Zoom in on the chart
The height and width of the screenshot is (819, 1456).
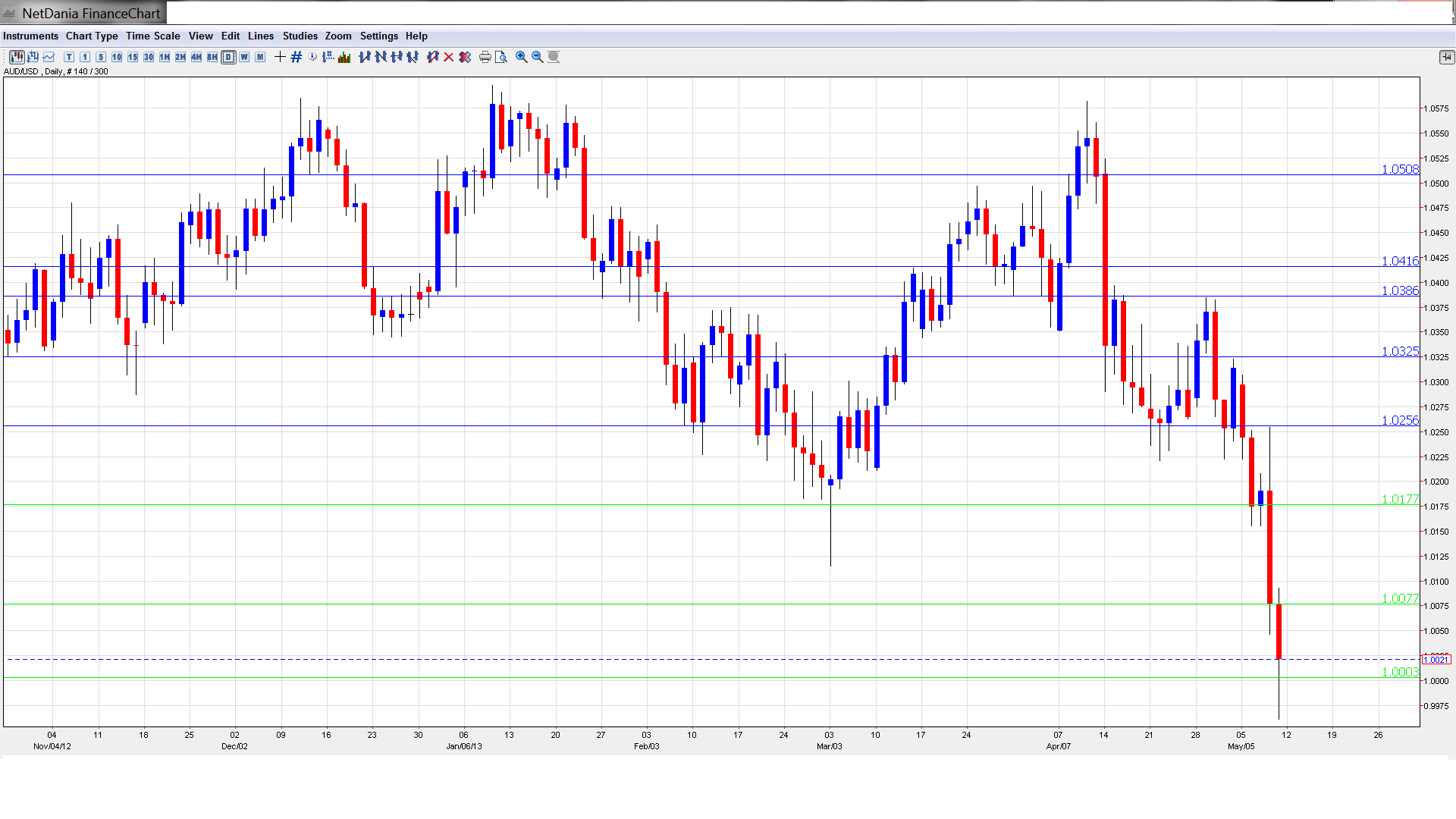coord(520,57)
